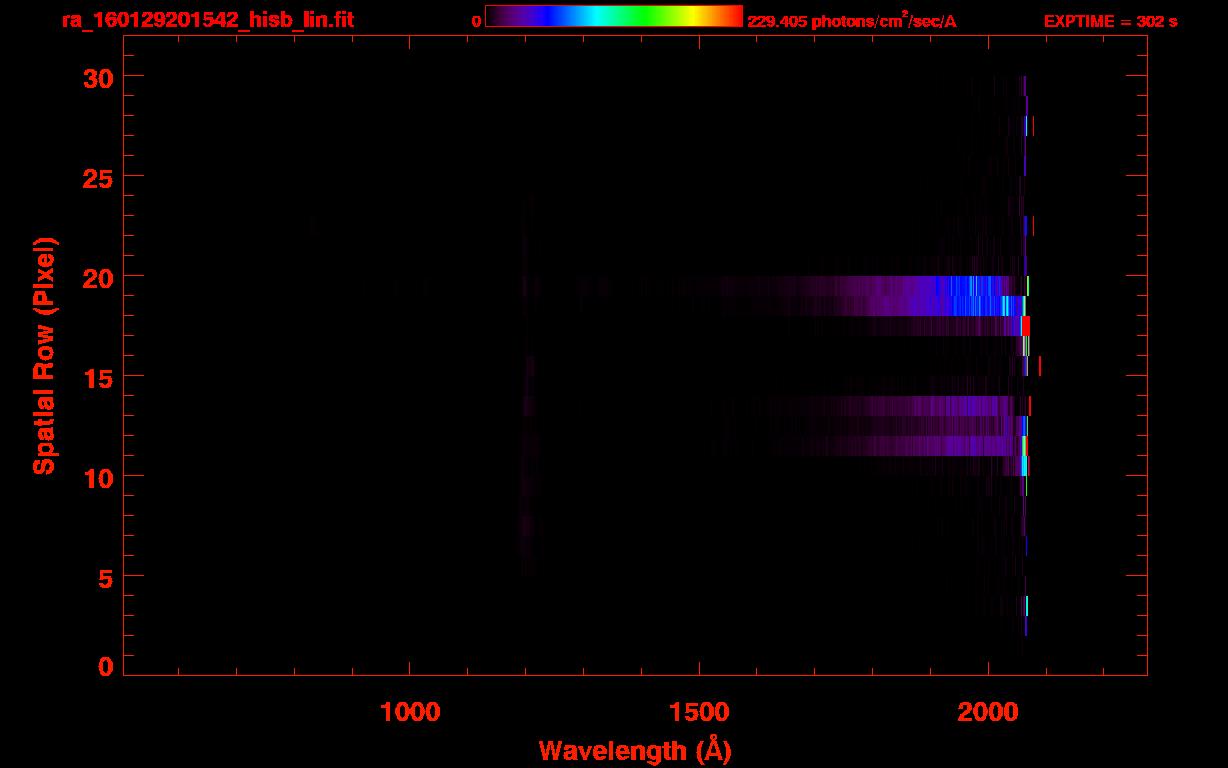Click the 229.405 photons/cm²/sec/A label
The image size is (1228, 768).
click(x=852, y=20)
